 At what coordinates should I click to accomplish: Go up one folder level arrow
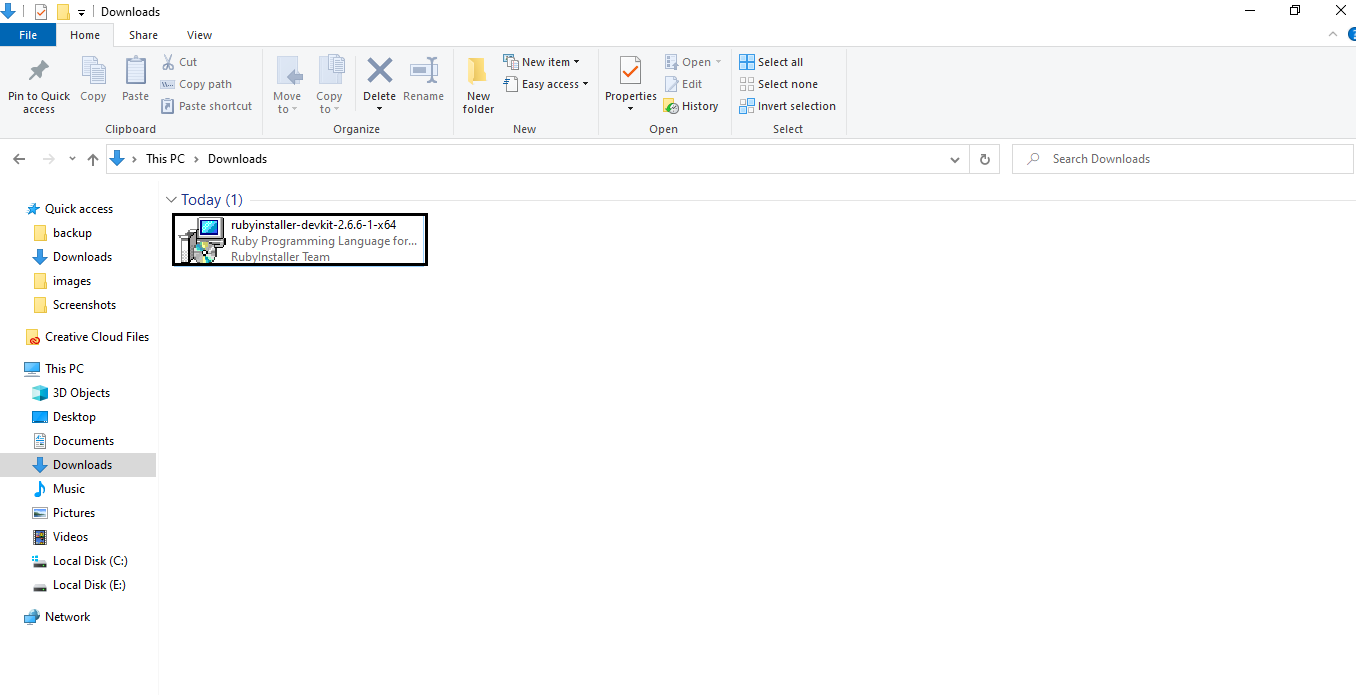click(x=93, y=159)
